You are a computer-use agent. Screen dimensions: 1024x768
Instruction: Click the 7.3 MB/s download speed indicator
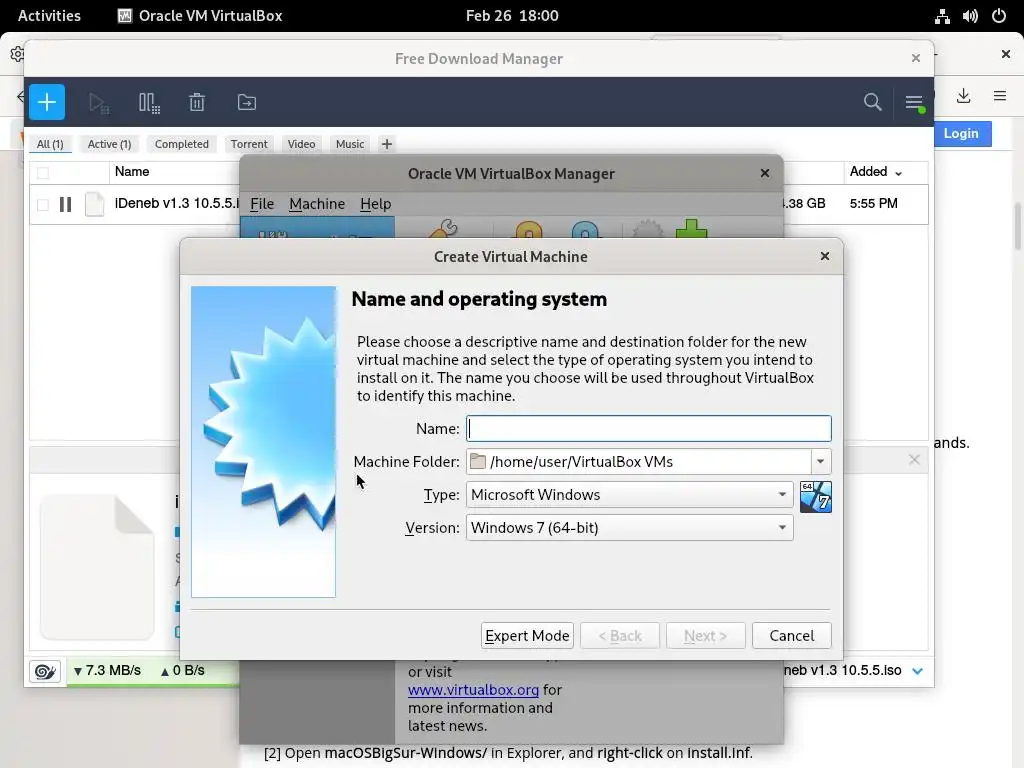point(107,671)
